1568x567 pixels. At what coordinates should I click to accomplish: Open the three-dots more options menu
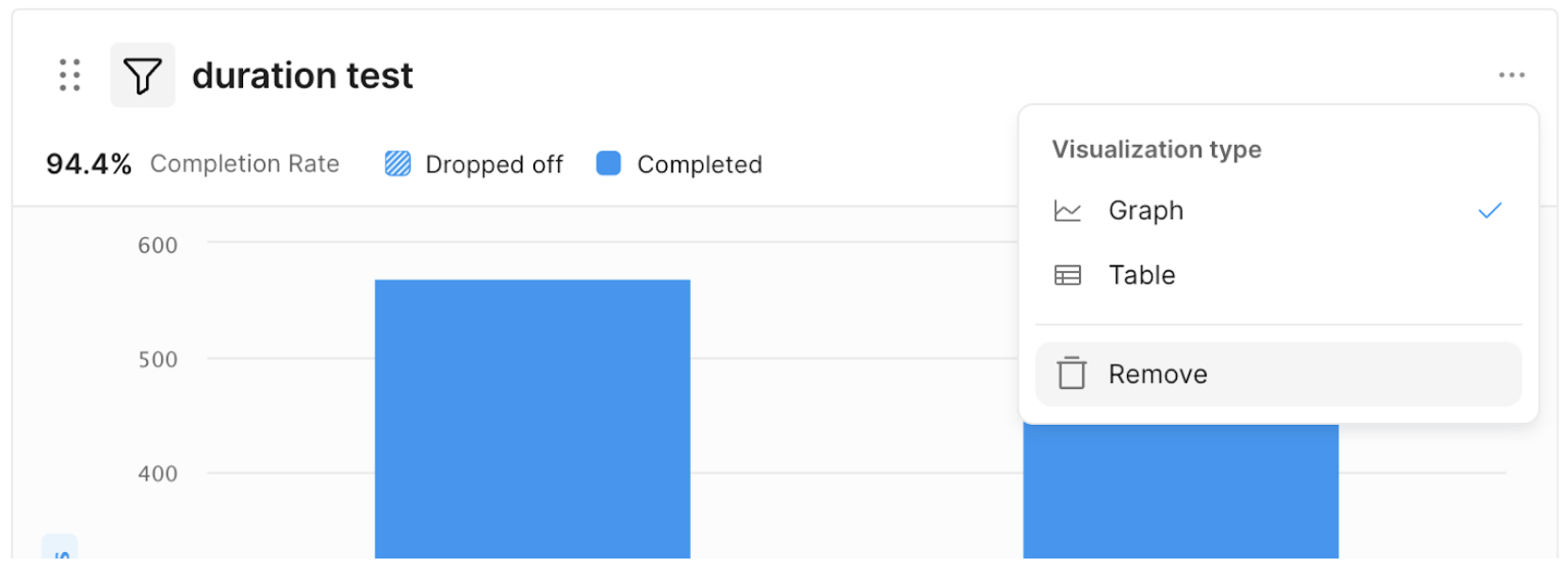[x=1511, y=75]
